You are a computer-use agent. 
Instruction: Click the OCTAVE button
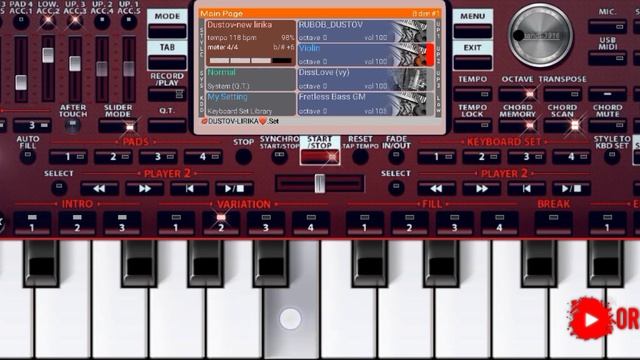click(517, 94)
